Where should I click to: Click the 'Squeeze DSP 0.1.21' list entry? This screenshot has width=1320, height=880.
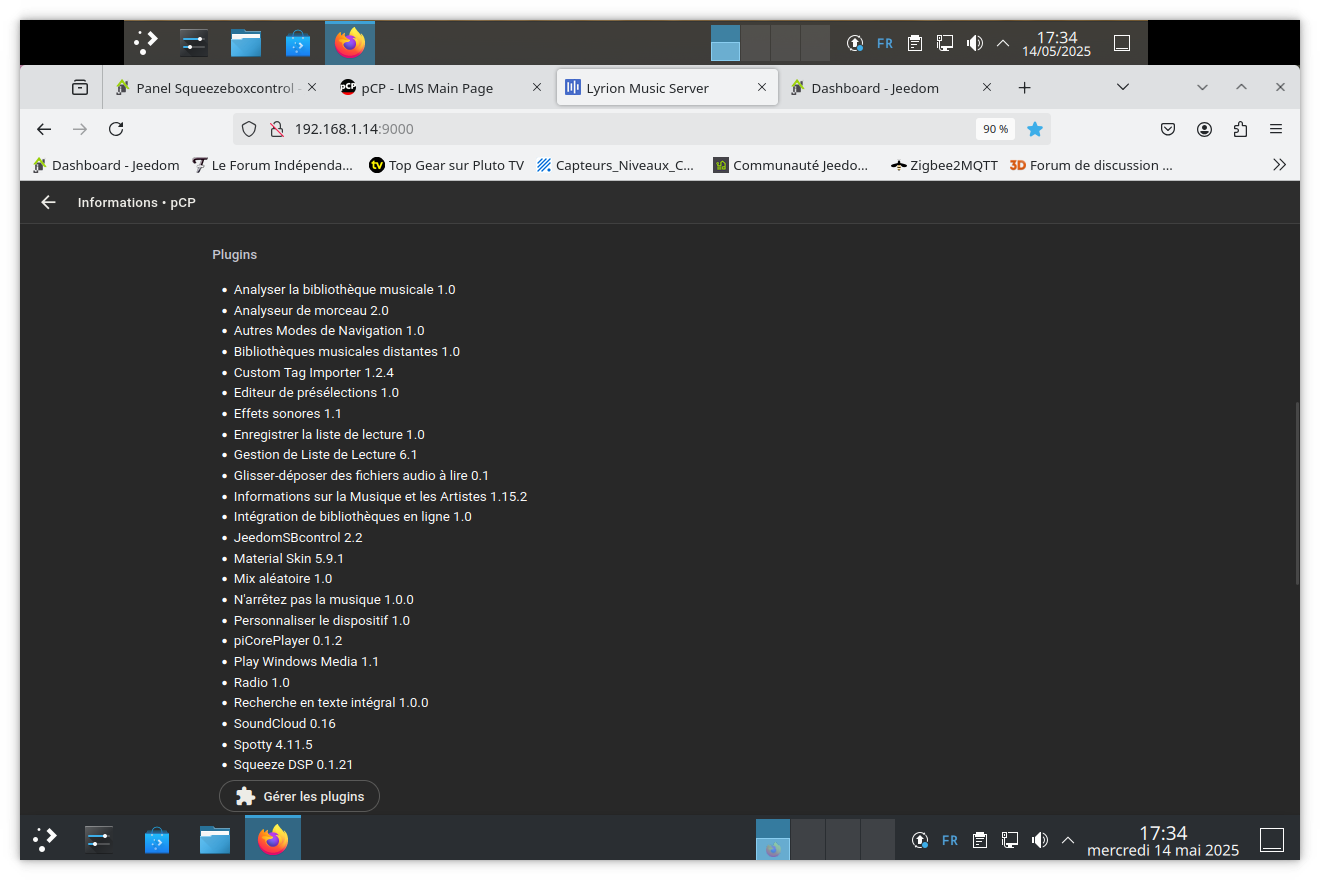(294, 765)
